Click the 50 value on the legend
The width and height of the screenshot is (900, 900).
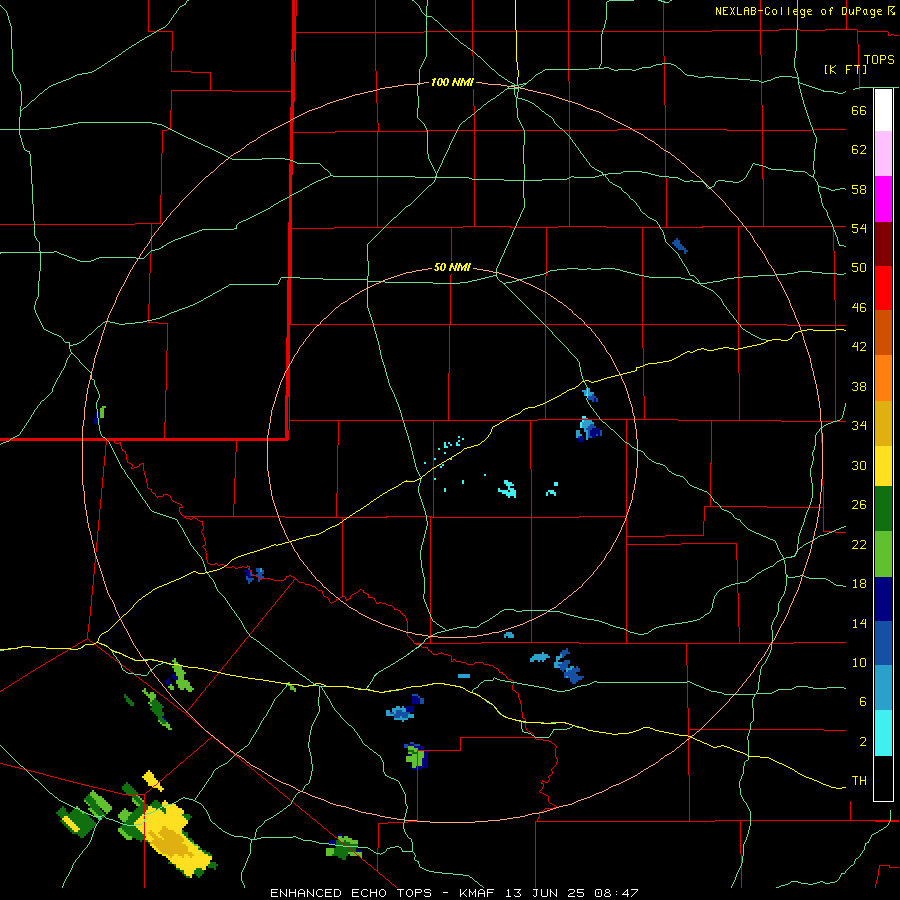click(x=859, y=268)
